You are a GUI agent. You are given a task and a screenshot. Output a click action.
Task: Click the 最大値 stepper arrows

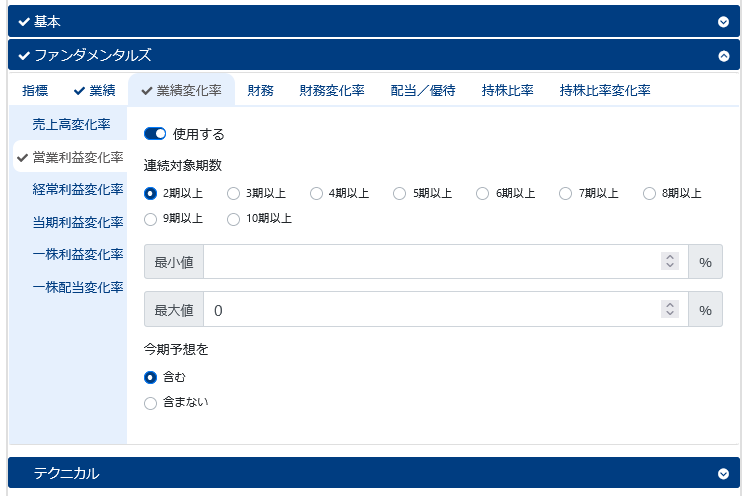670,309
